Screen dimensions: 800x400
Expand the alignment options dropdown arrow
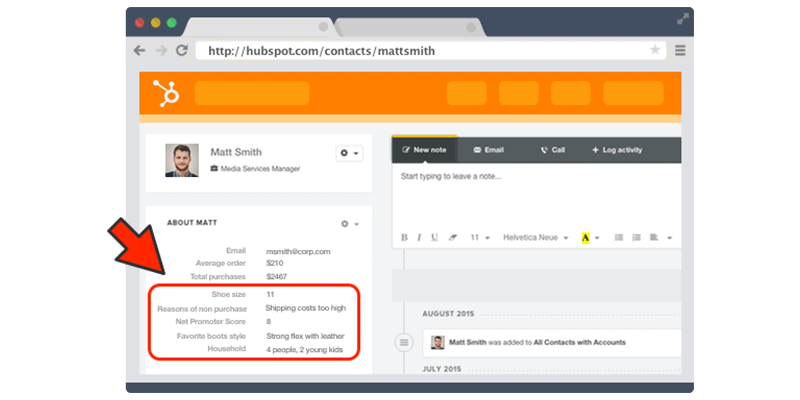[x=669, y=238]
